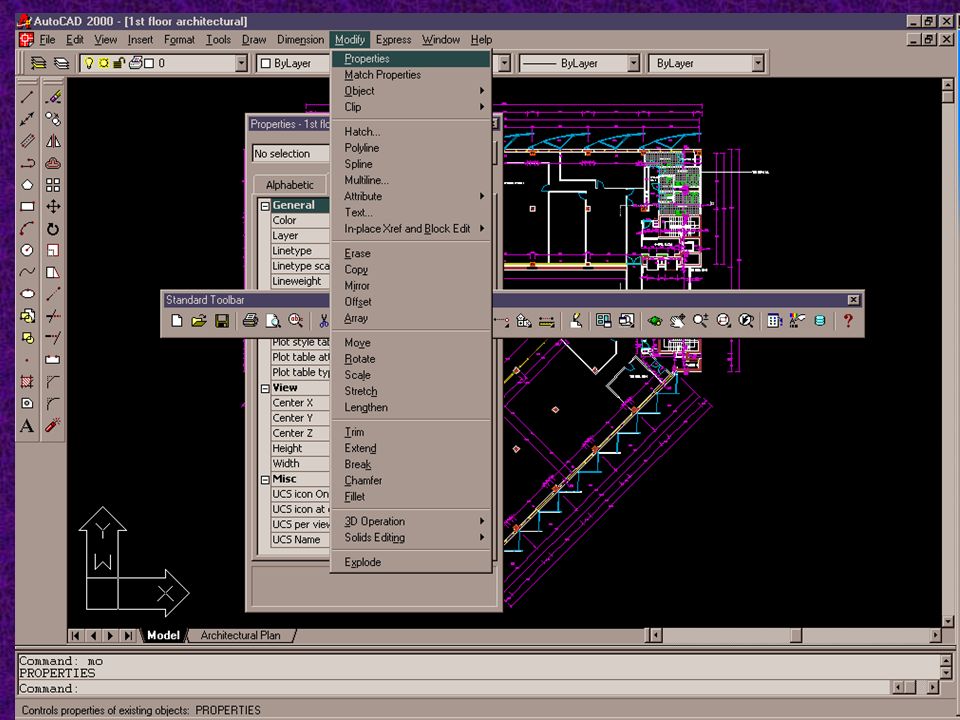
Task: Expand the 3D Operation submenu
Action: (411, 521)
